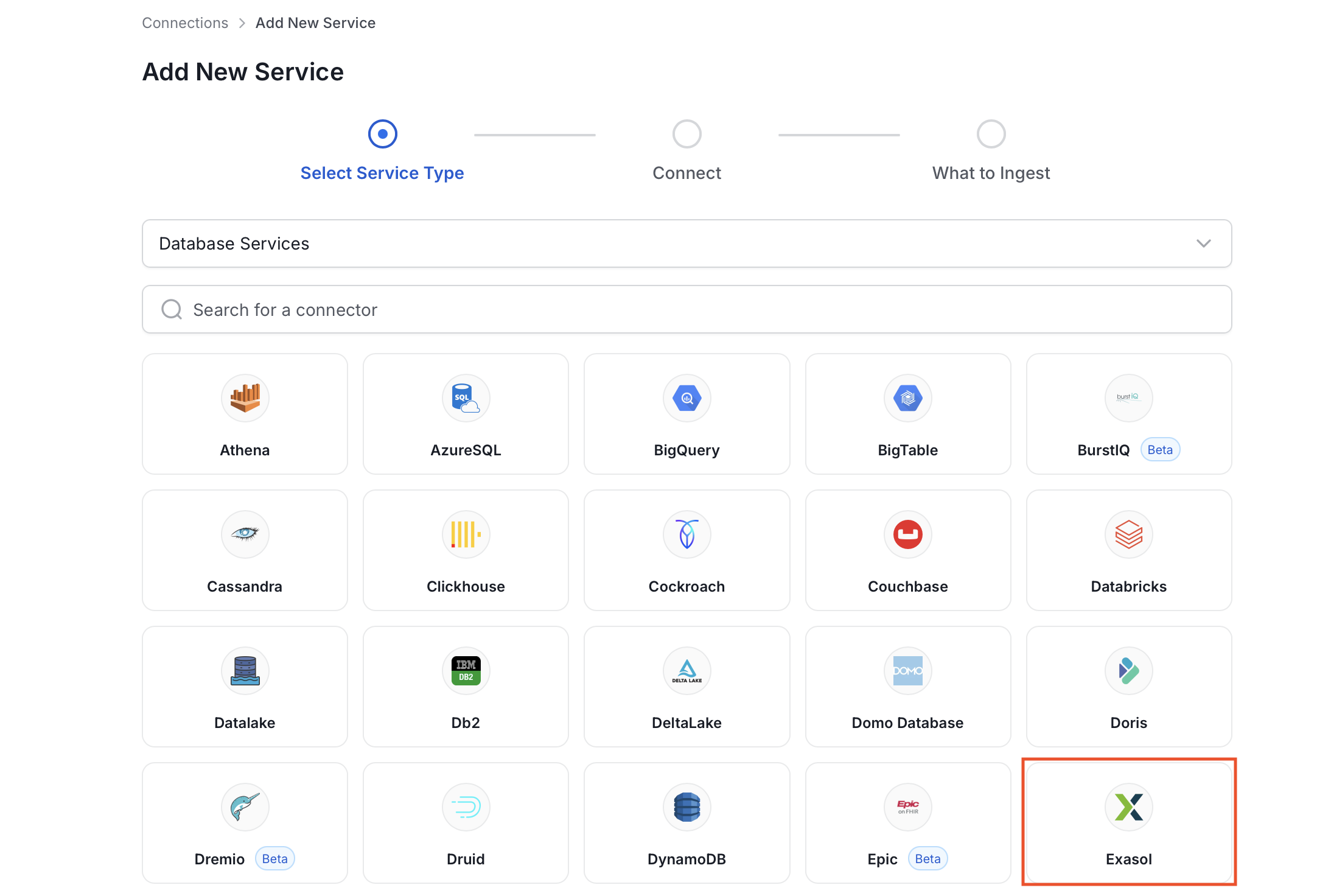Click the Domo Database card label
The image size is (1317, 896).
(x=907, y=723)
